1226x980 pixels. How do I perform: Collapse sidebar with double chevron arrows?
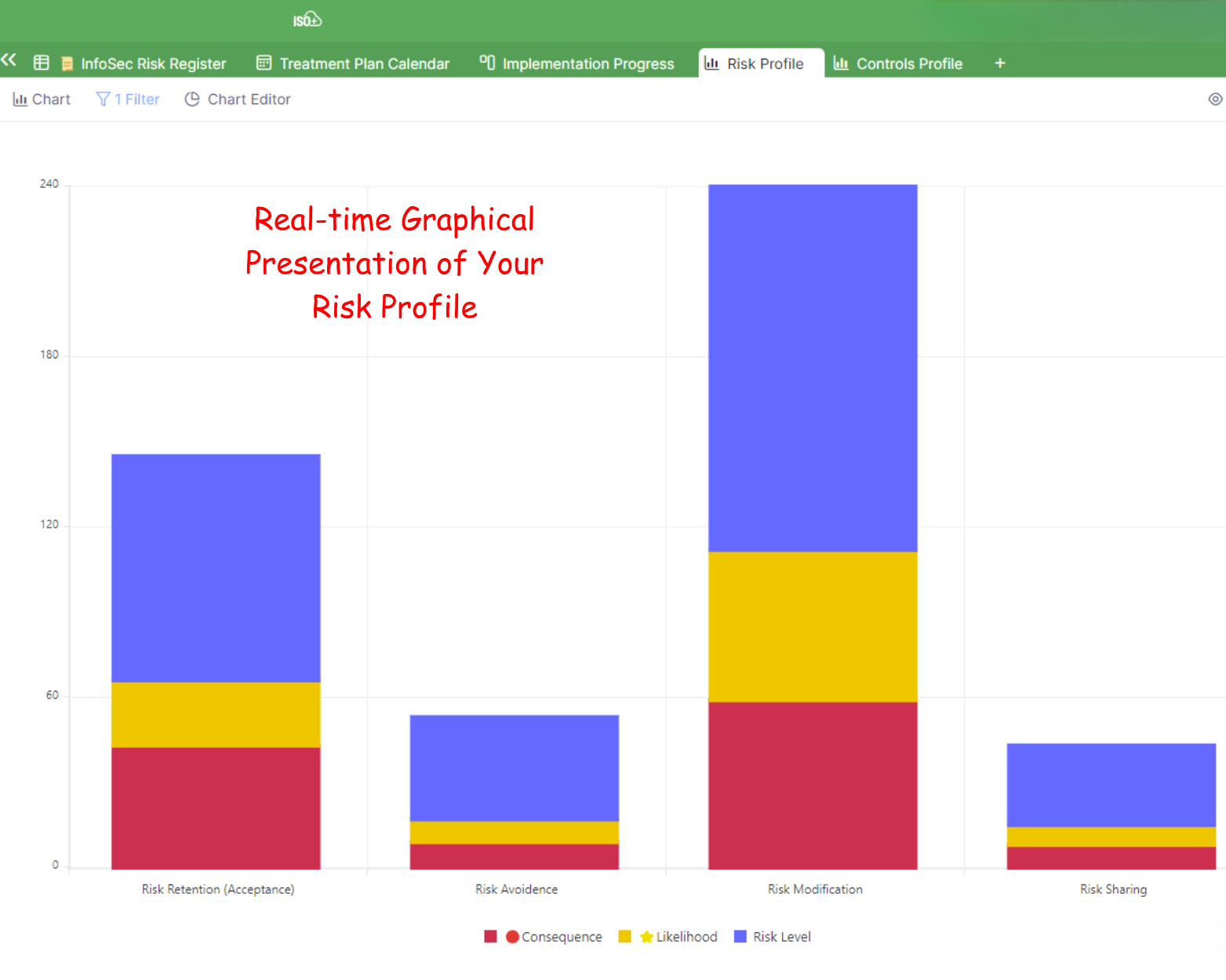9,60
